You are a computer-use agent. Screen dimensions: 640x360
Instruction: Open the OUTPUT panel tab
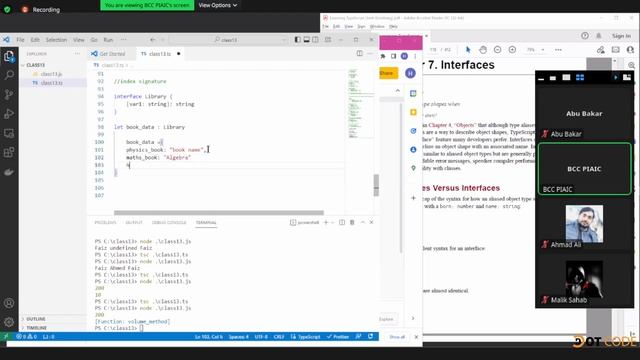coord(134,222)
